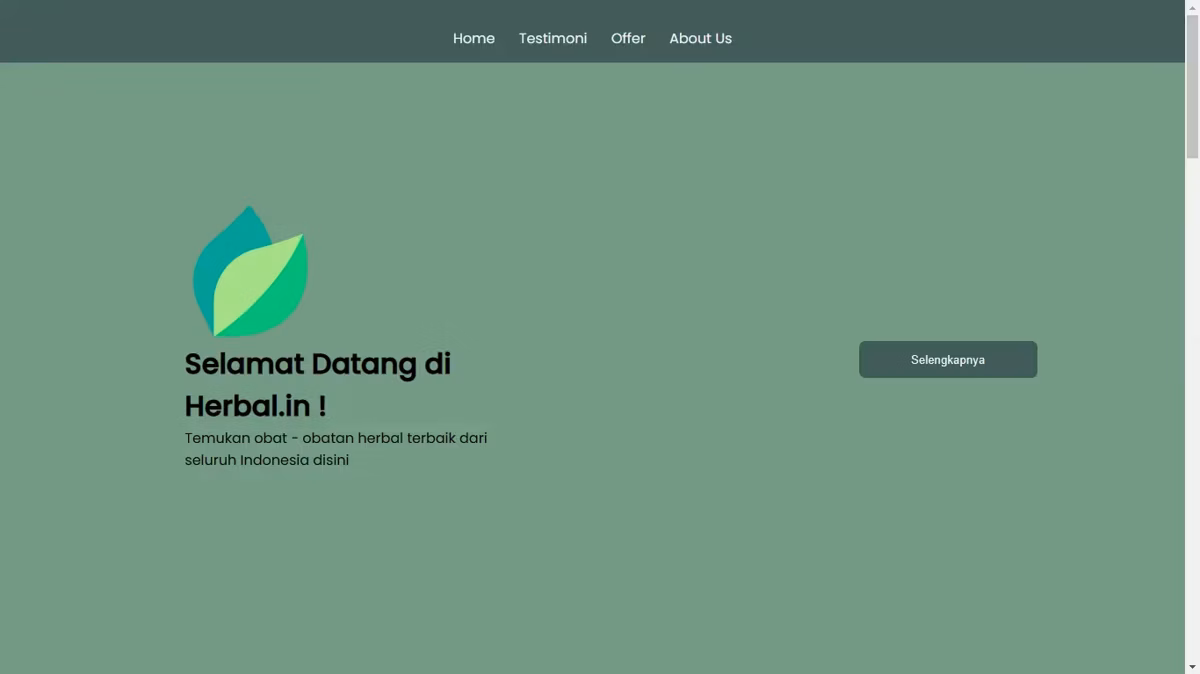This screenshot has height=674, width=1200.
Task: Click the scrollbar up arrow
Action: tap(1192, 7)
